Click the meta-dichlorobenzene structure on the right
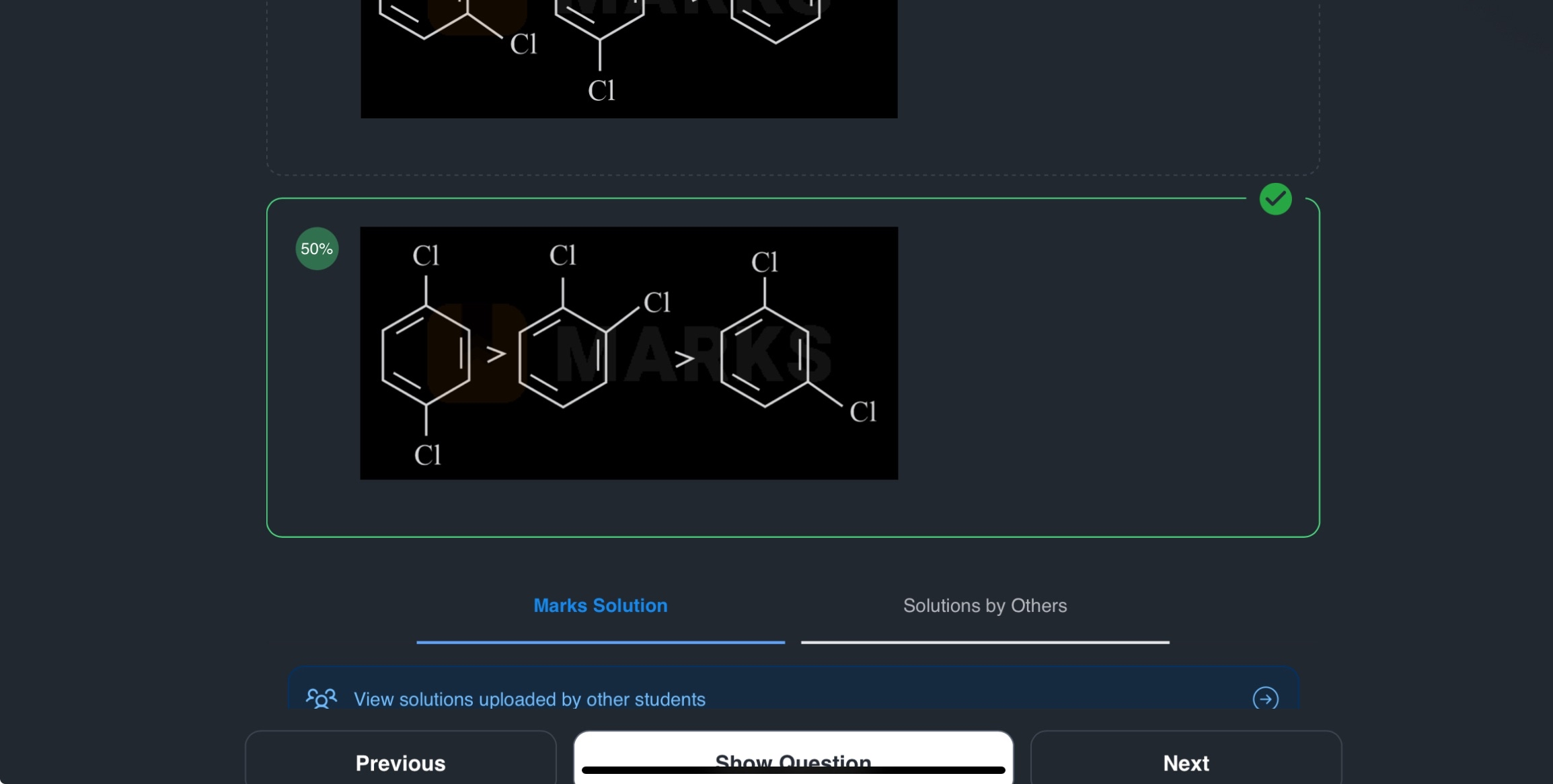This screenshot has width=1553, height=784. click(x=765, y=356)
